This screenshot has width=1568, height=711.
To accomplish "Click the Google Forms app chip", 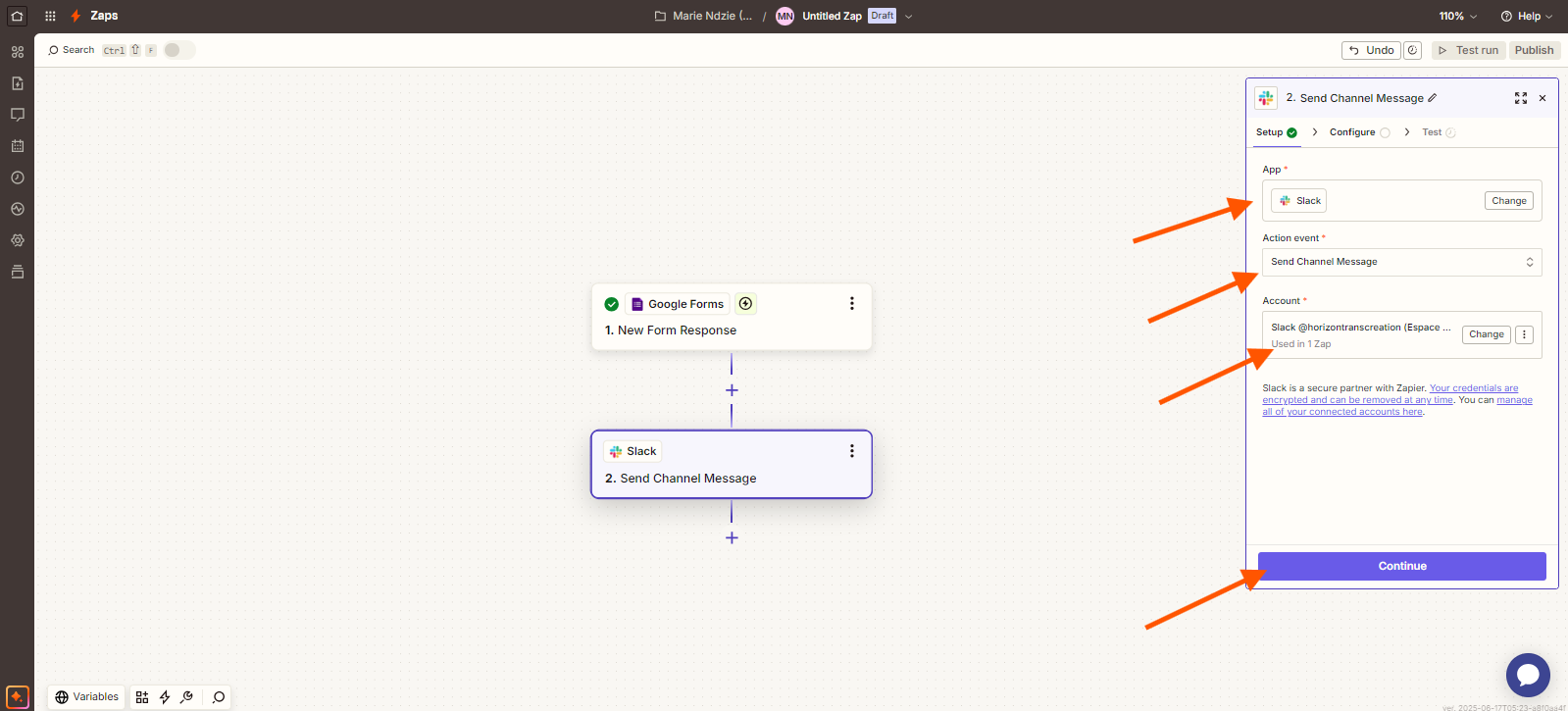I will (678, 304).
